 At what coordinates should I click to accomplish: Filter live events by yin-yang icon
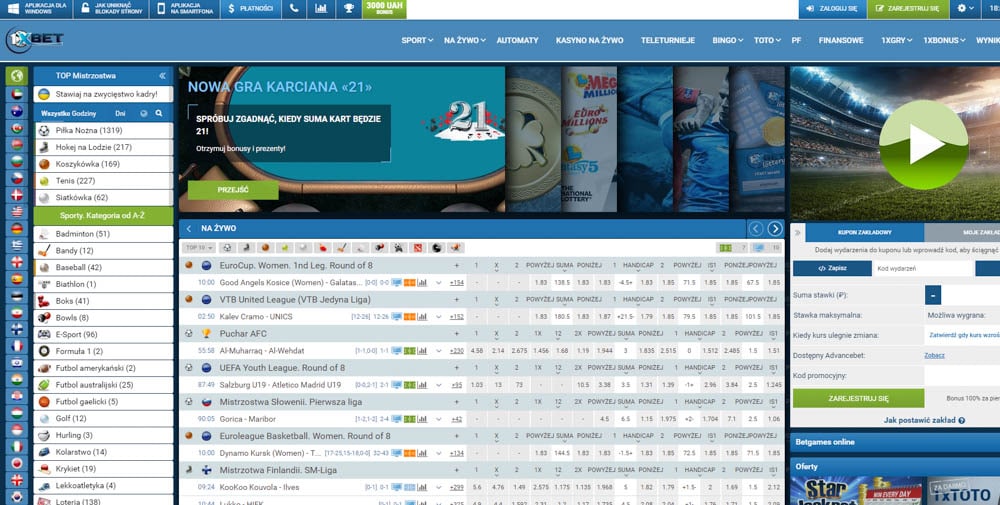coord(437,247)
